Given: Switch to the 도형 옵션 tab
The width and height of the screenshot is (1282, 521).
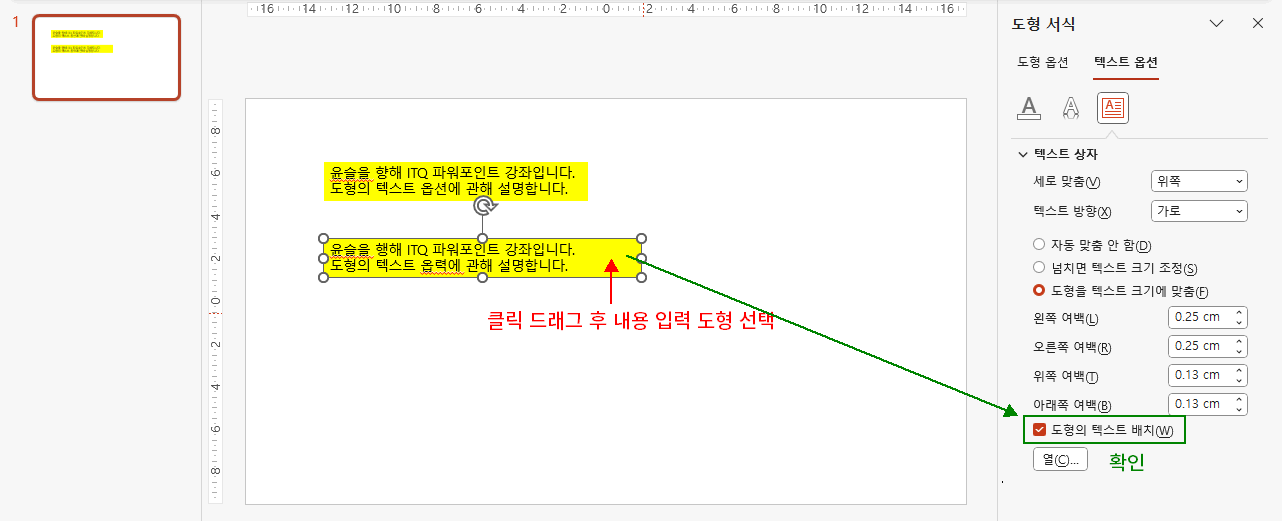Looking at the screenshot, I should coord(1043,62).
